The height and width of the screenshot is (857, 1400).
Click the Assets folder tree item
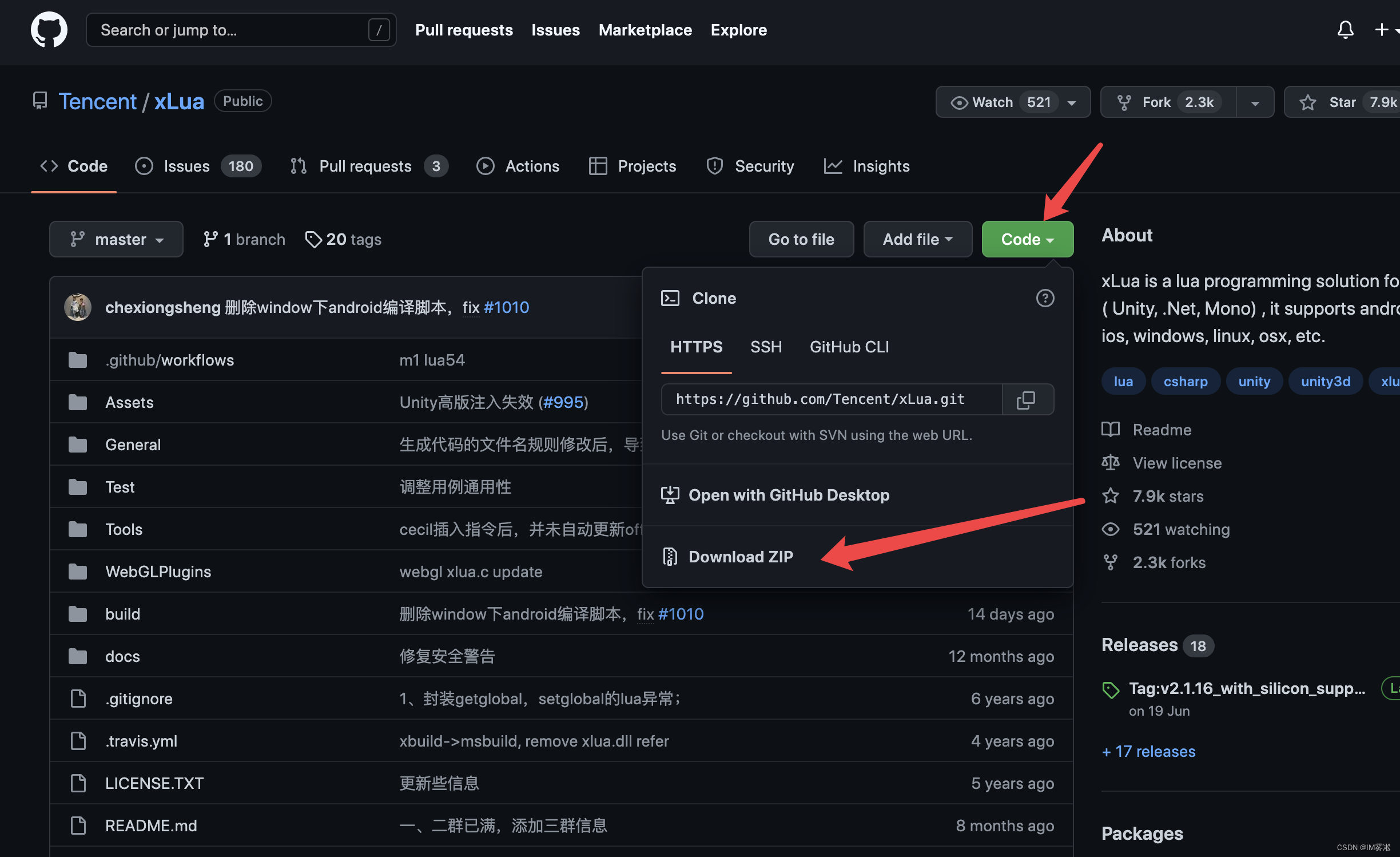click(x=129, y=402)
